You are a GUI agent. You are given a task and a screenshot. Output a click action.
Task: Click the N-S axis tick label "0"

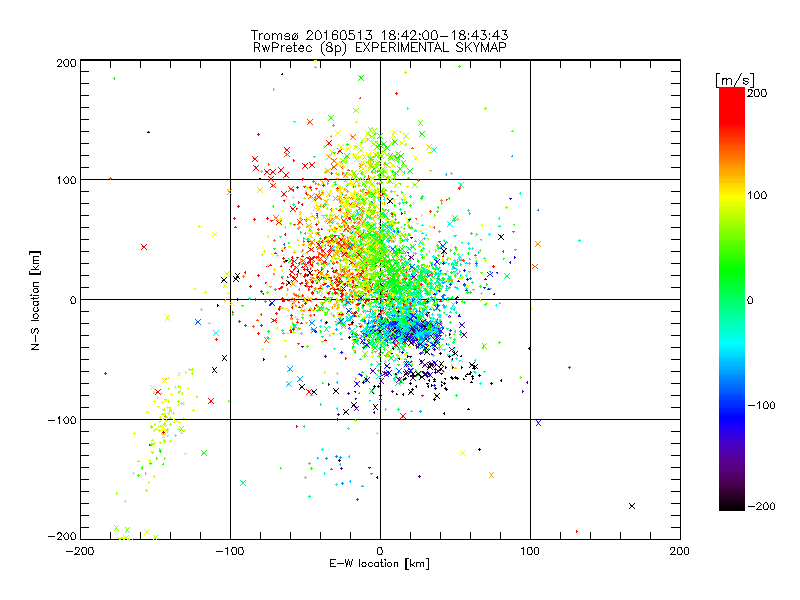pos(73,300)
